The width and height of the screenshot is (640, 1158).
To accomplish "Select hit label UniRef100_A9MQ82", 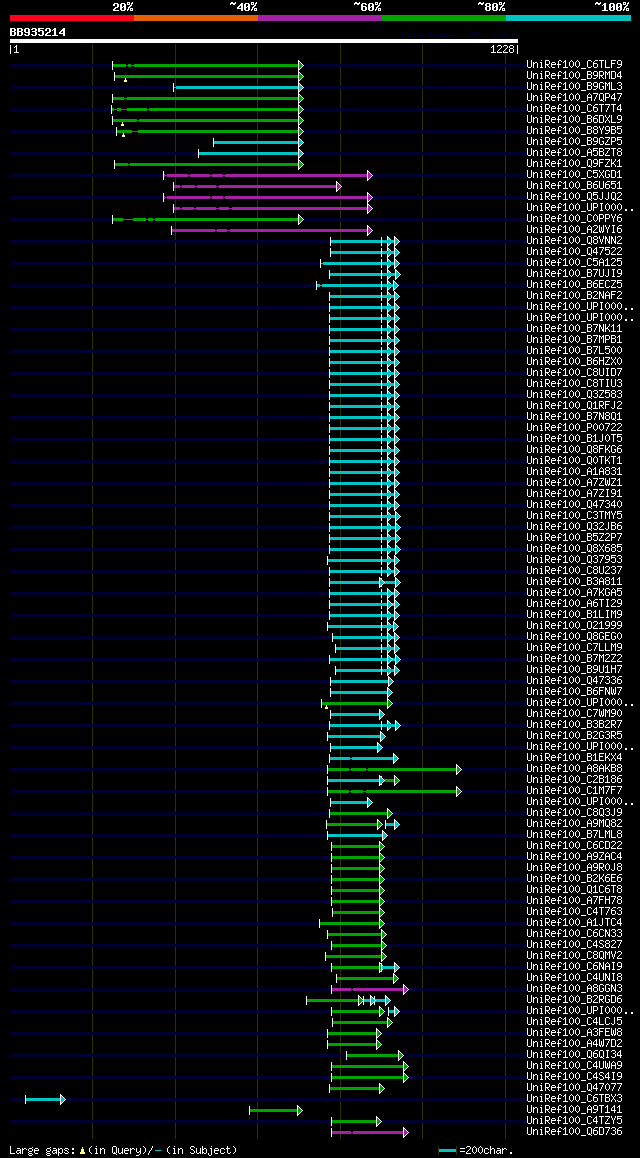I will point(574,823).
